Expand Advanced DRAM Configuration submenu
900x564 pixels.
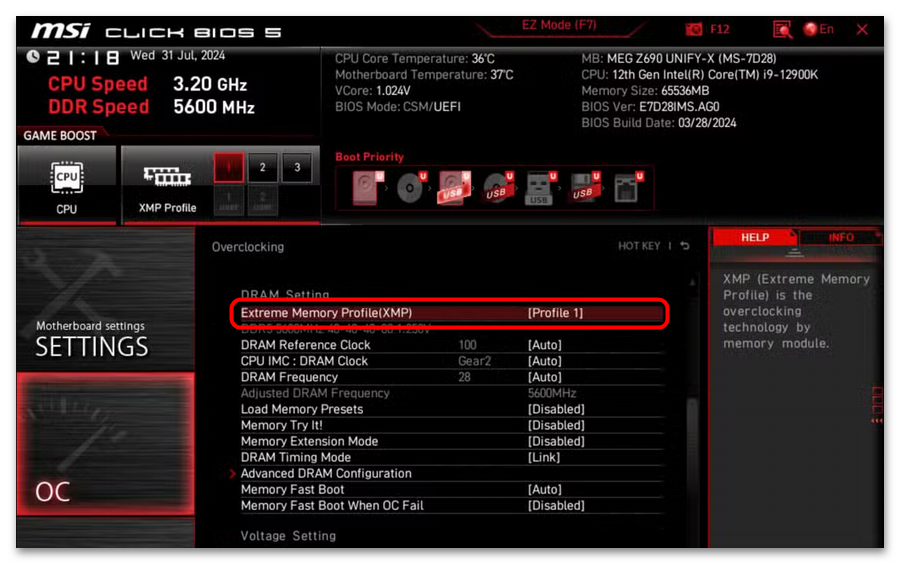326,473
